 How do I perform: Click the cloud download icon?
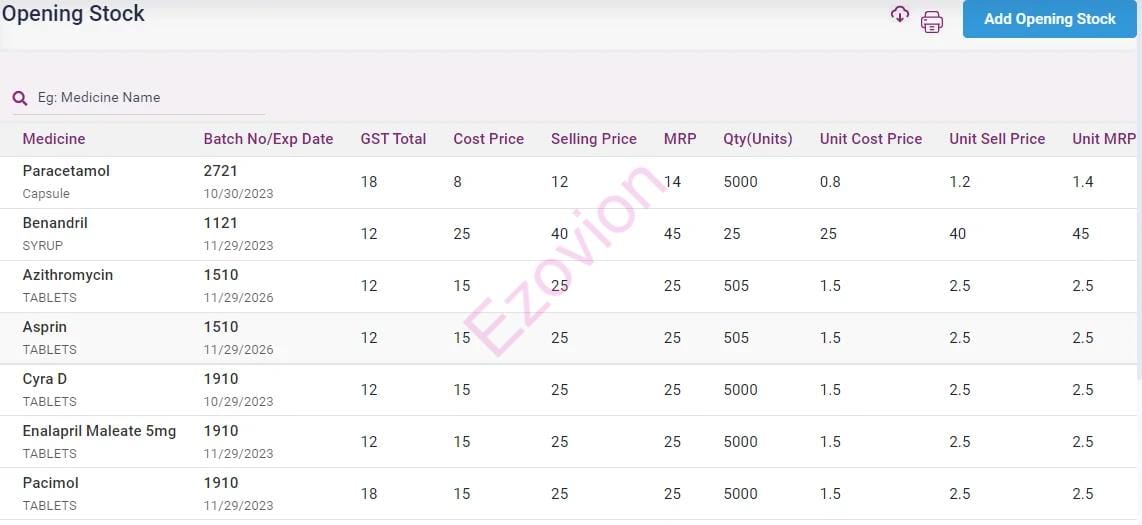pos(900,14)
